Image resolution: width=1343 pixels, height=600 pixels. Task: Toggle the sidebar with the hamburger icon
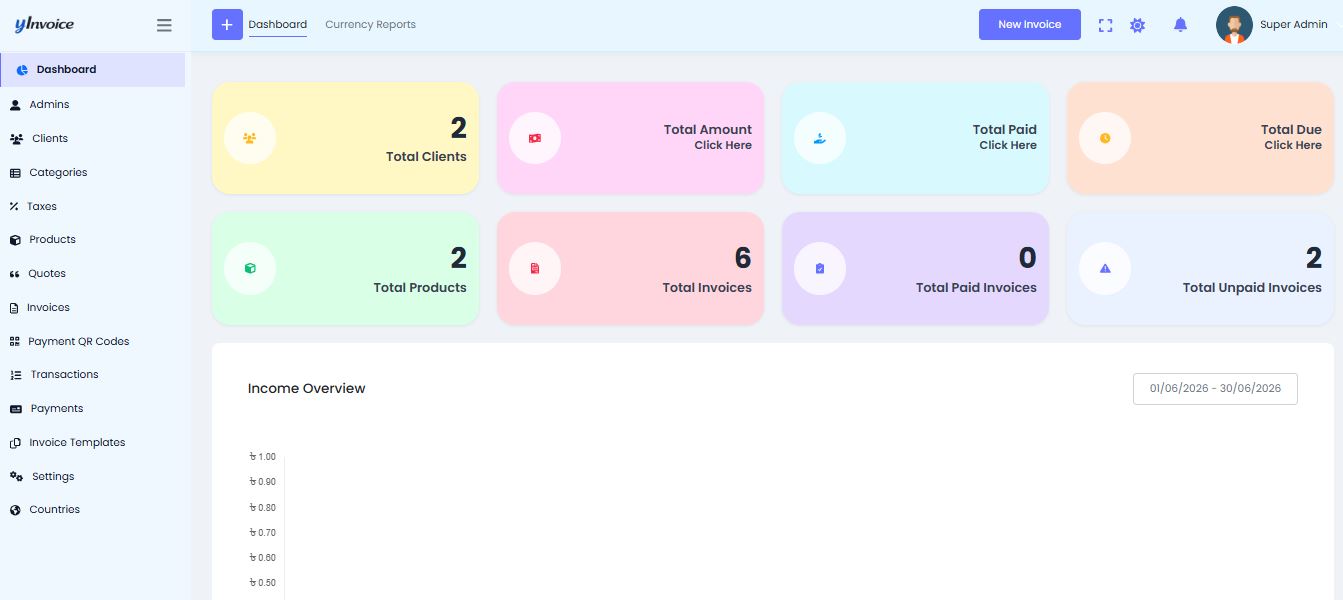point(164,25)
